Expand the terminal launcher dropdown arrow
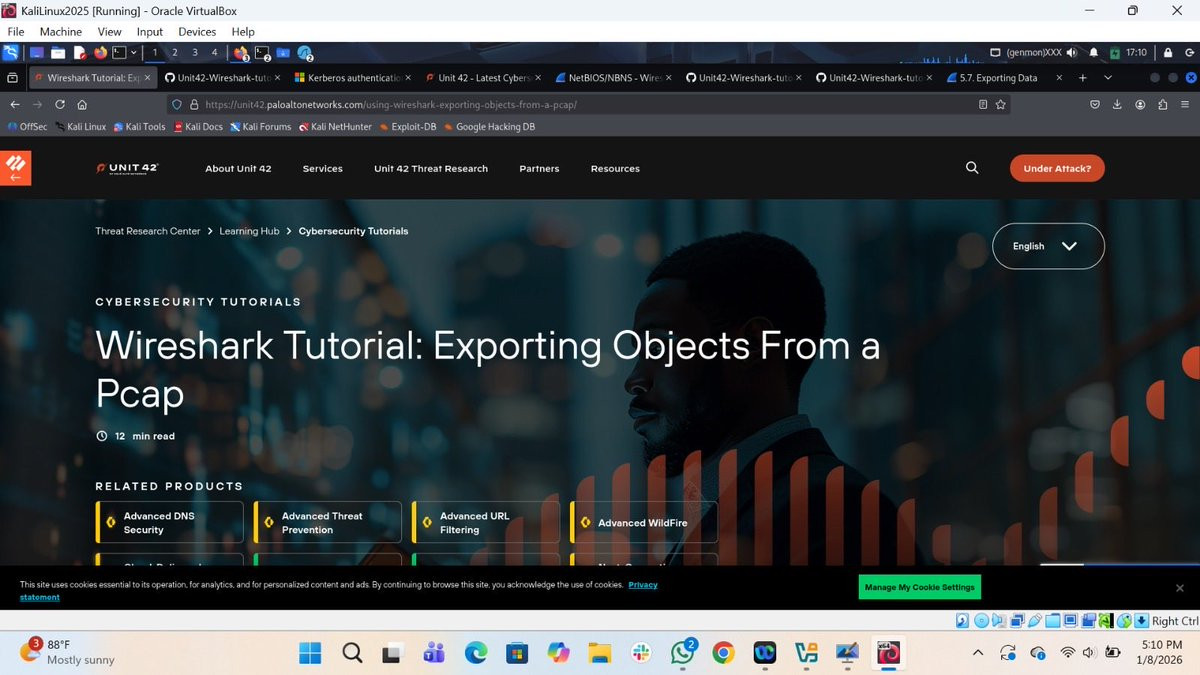The image size is (1200, 675). coord(134,52)
